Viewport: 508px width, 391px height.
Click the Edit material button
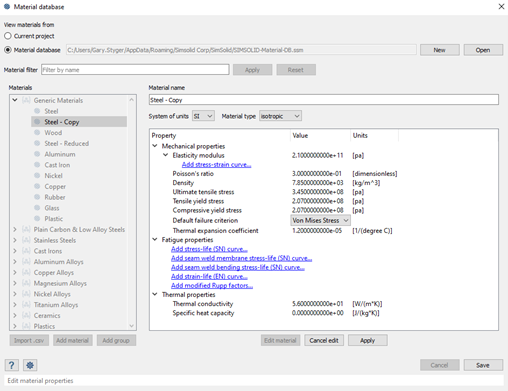pyautogui.click(x=280, y=340)
